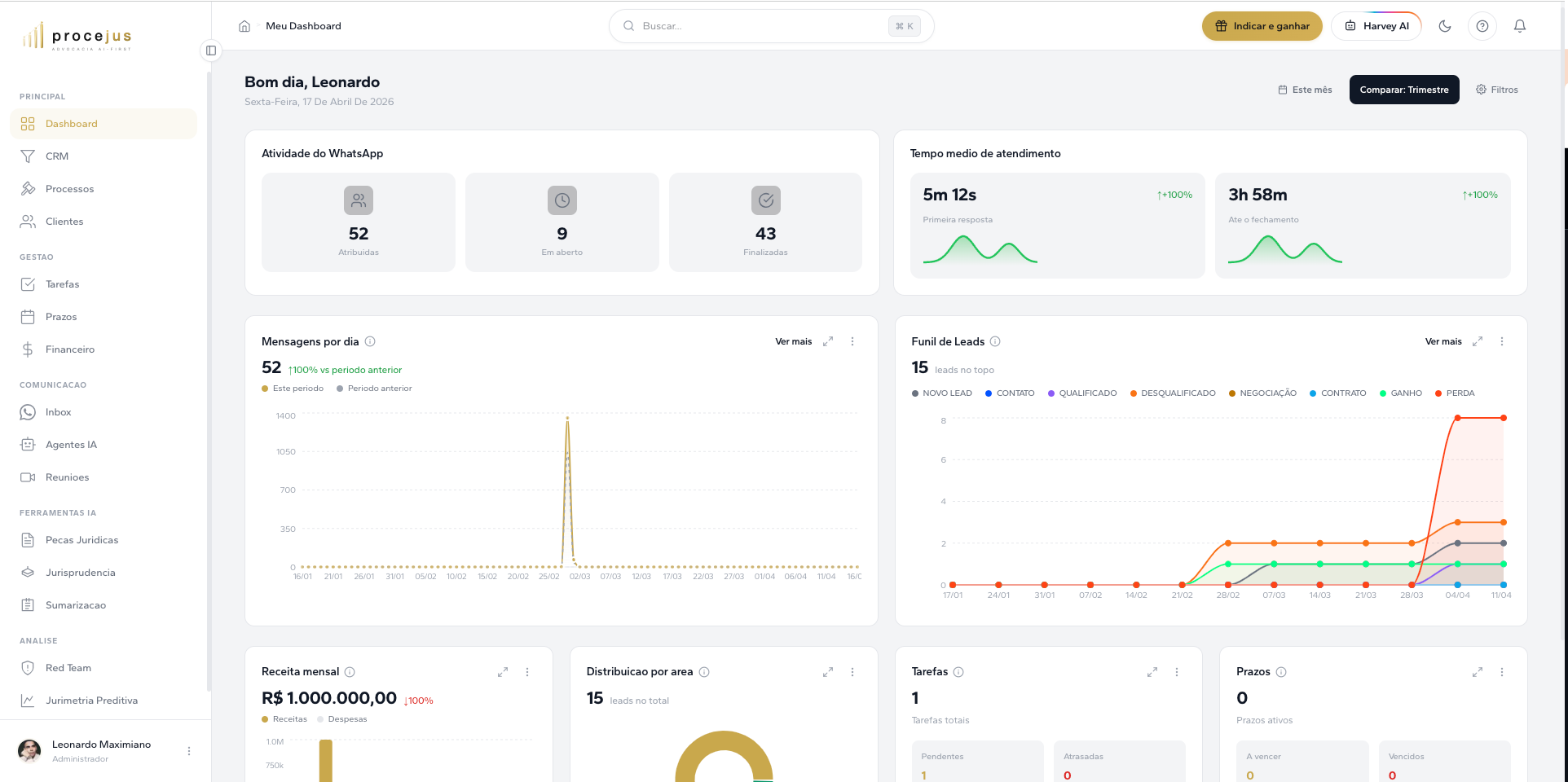
Task: Toggle NEGOCIAÇÃO legend series
Action: pyautogui.click(x=1262, y=393)
